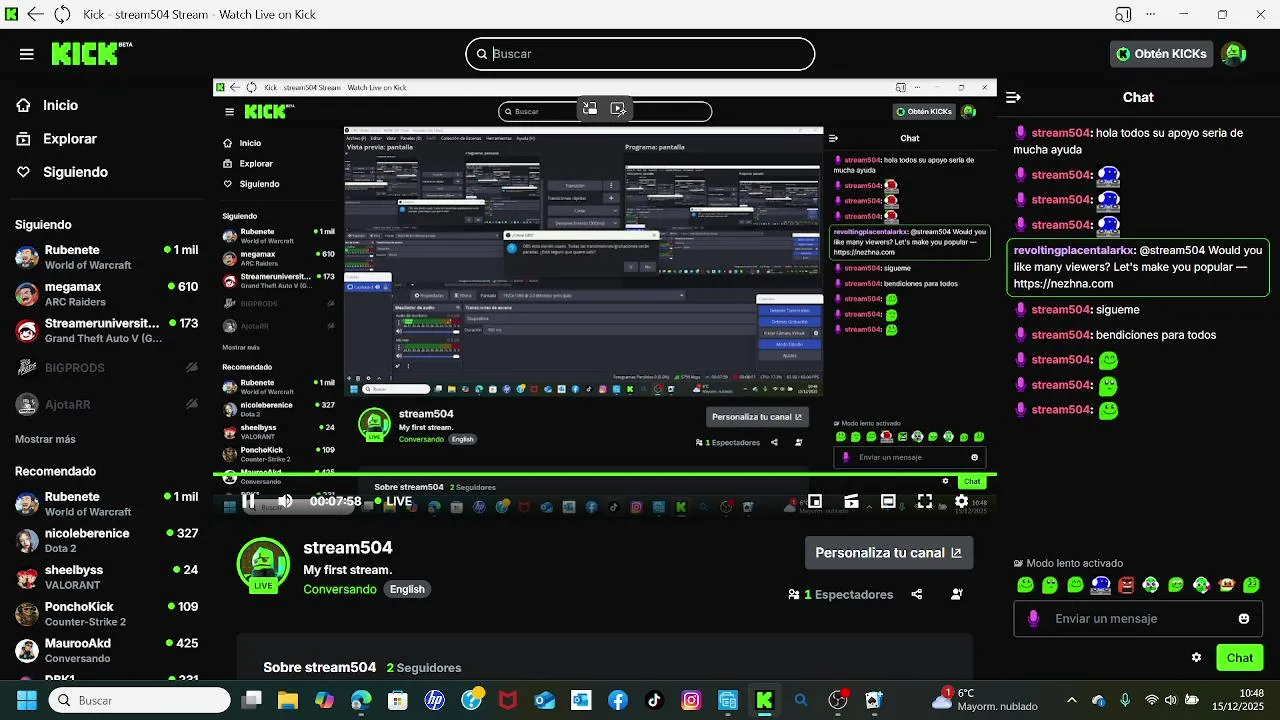Click icon to the right of share

(x=957, y=594)
